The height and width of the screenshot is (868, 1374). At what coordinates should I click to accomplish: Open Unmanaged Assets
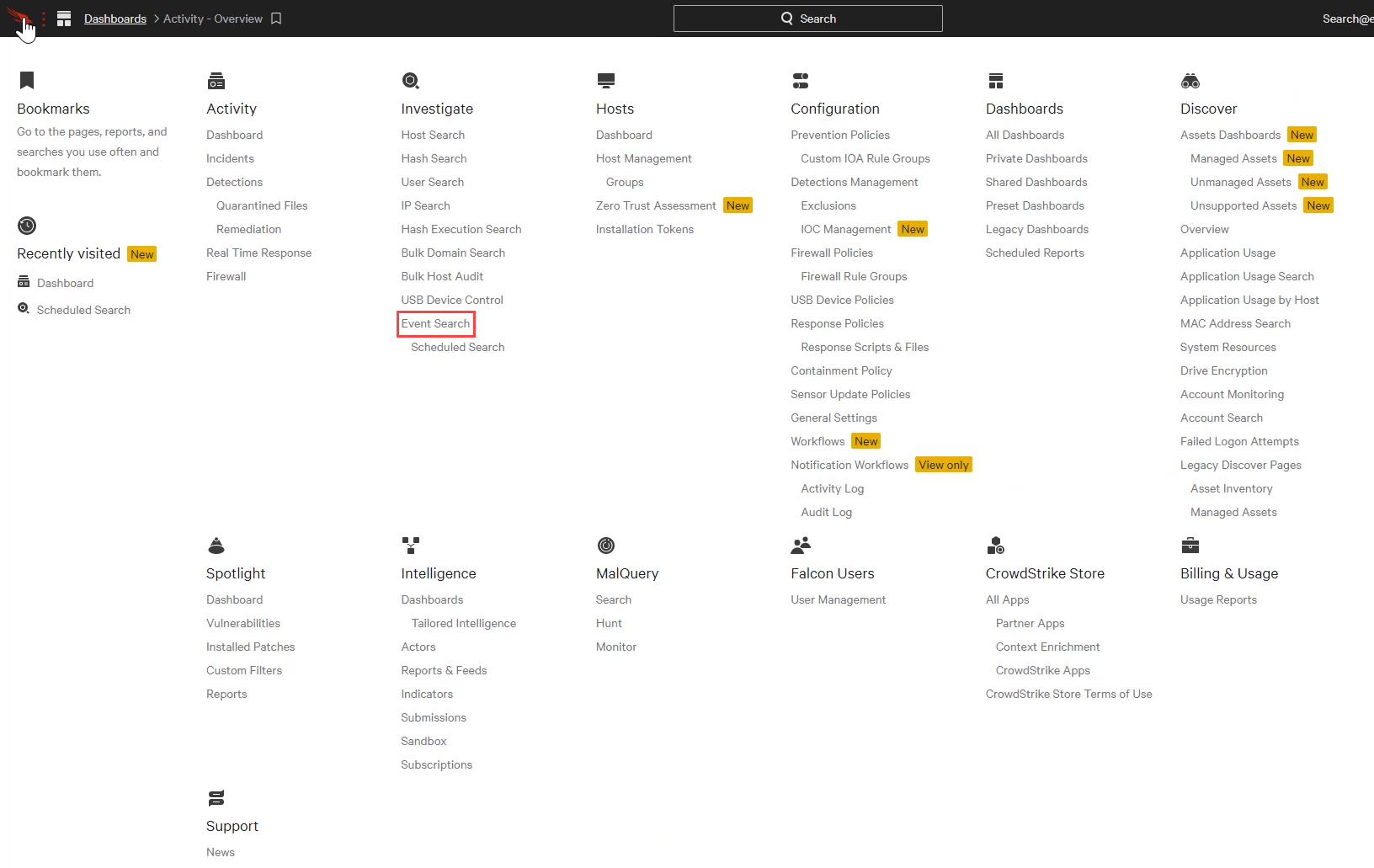[1241, 182]
